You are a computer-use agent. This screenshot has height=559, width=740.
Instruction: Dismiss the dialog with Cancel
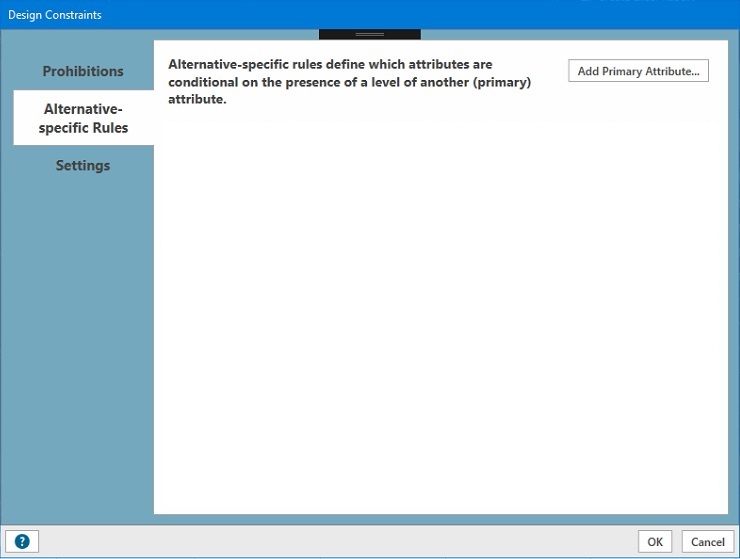click(x=707, y=542)
